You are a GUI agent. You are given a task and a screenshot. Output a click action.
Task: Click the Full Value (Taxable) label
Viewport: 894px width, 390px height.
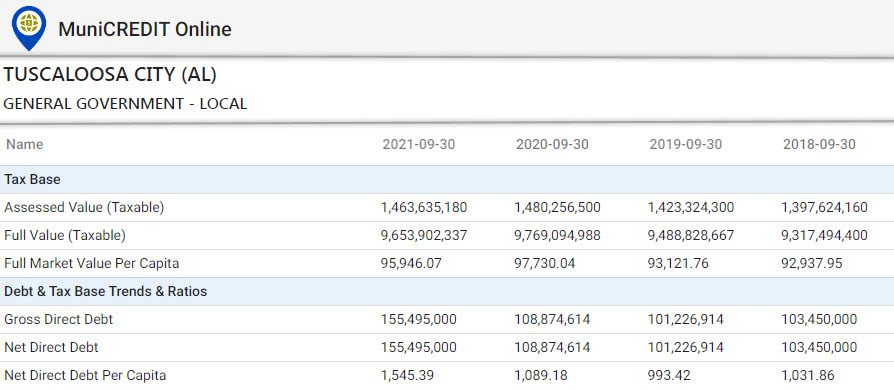[65, 235]
